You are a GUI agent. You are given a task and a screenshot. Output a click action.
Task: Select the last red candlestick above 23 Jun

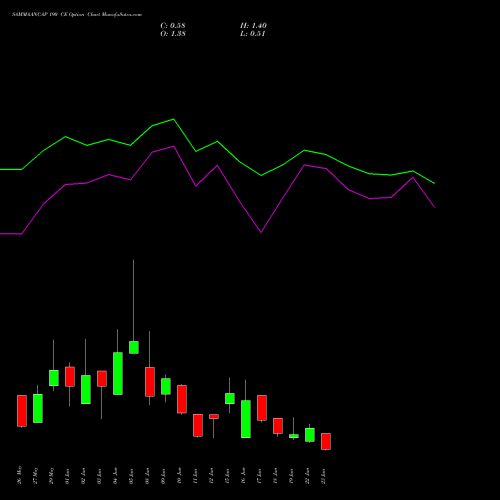pos(326,441)
